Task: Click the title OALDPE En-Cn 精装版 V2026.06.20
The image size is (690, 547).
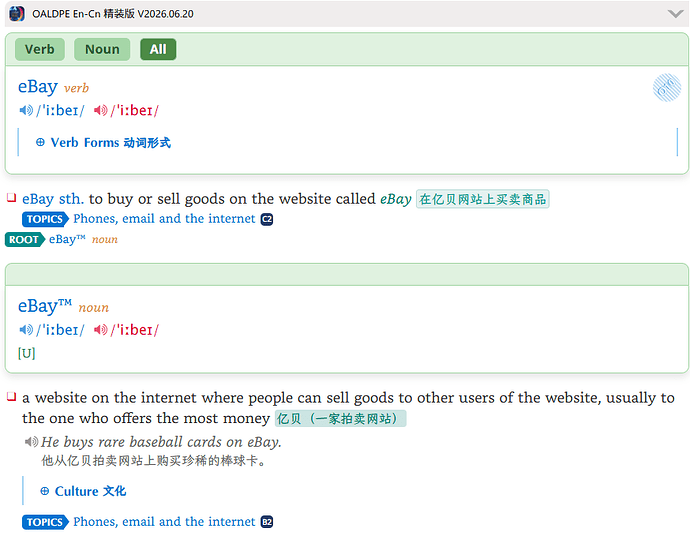Action: (113, 14)
